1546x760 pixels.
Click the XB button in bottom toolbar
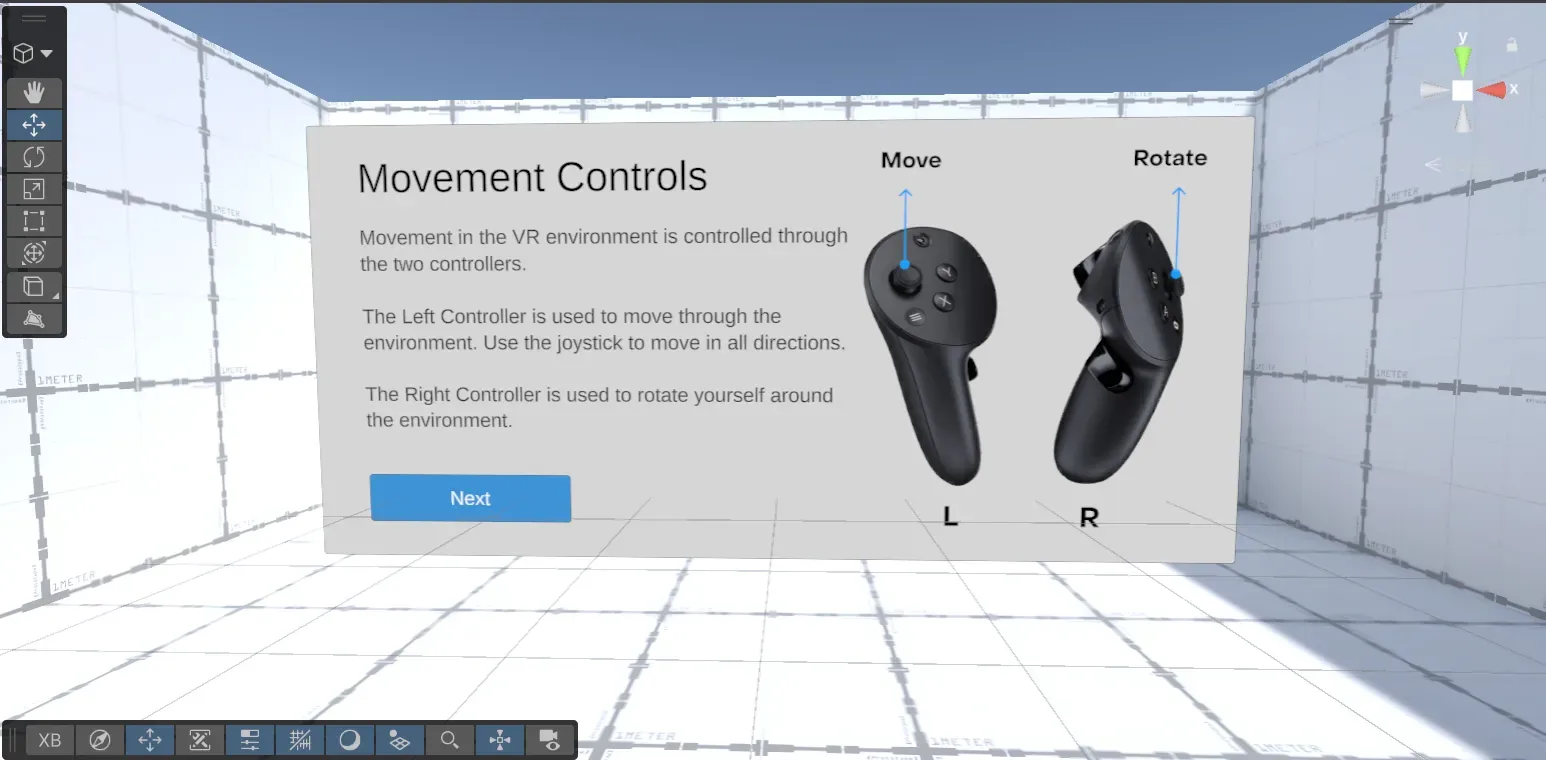click(50, 740)
